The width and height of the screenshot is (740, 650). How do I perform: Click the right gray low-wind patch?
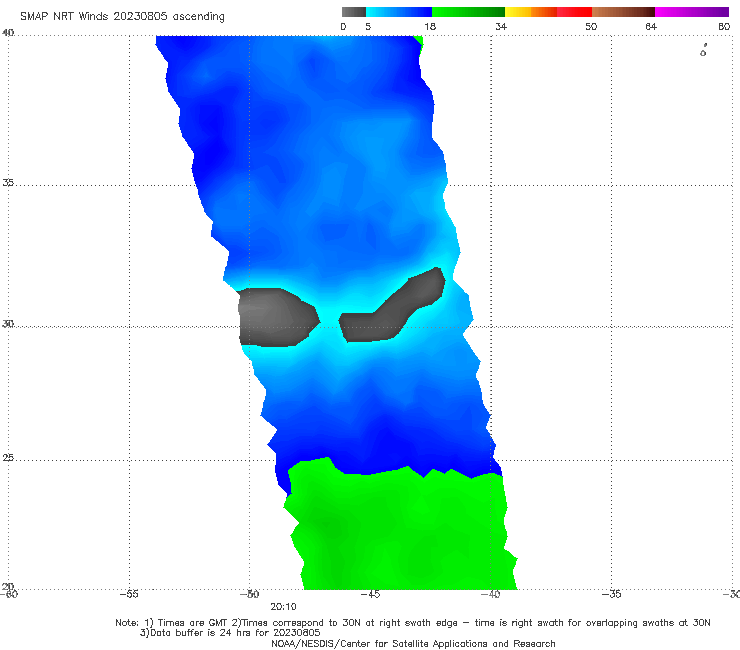pyautogui.click(x=392, y=304)
